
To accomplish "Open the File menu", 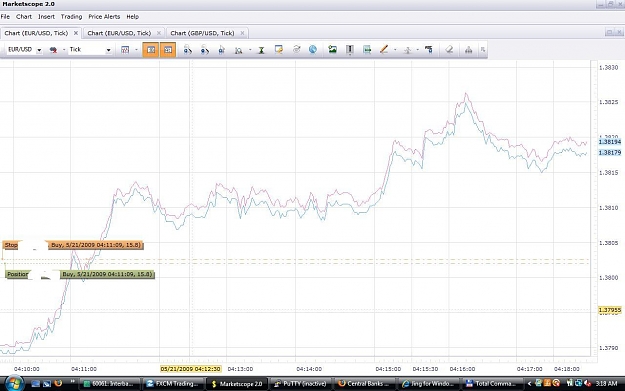I will [x=5, y=17].
